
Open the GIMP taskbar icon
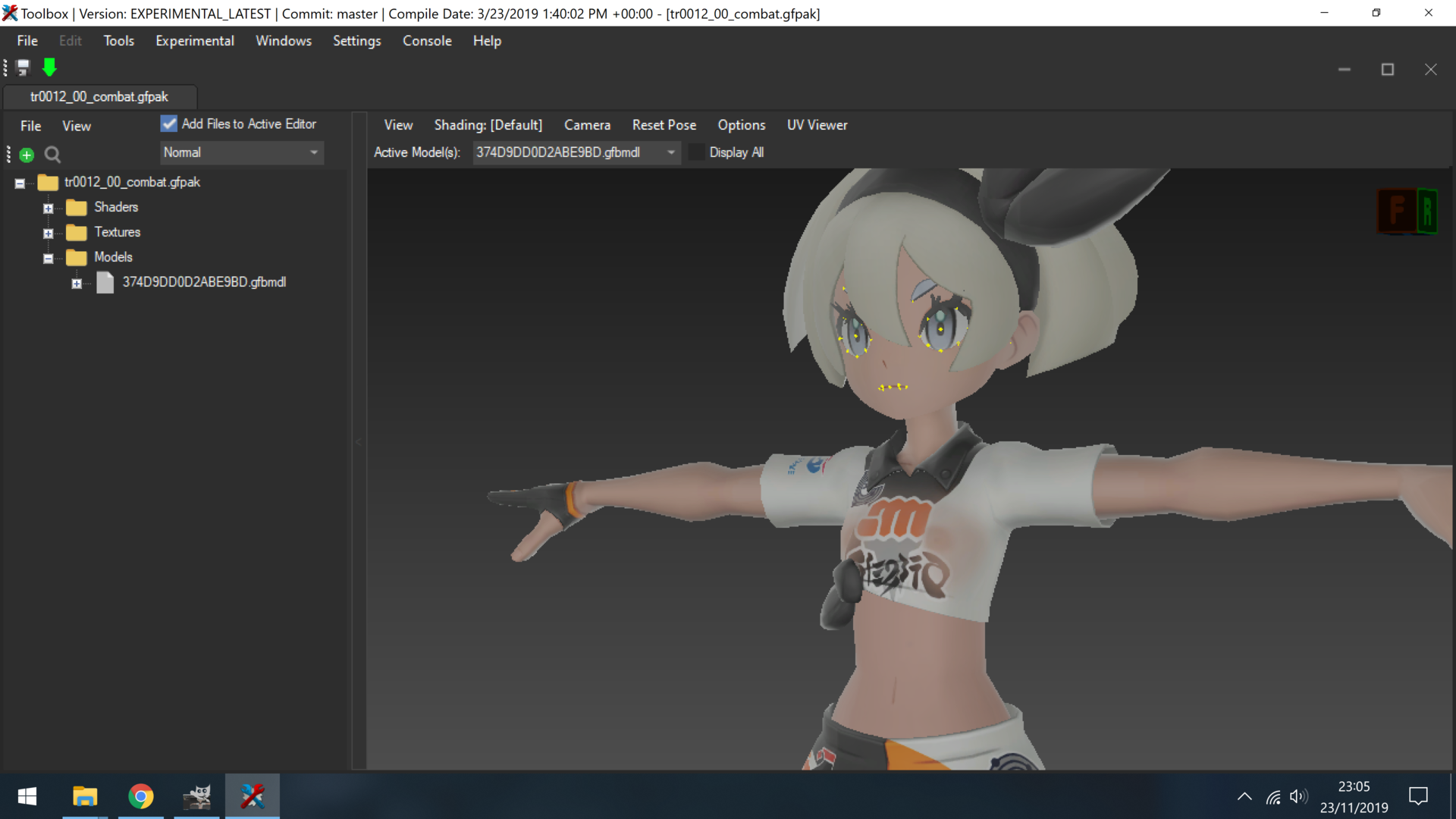click(197, 796)
